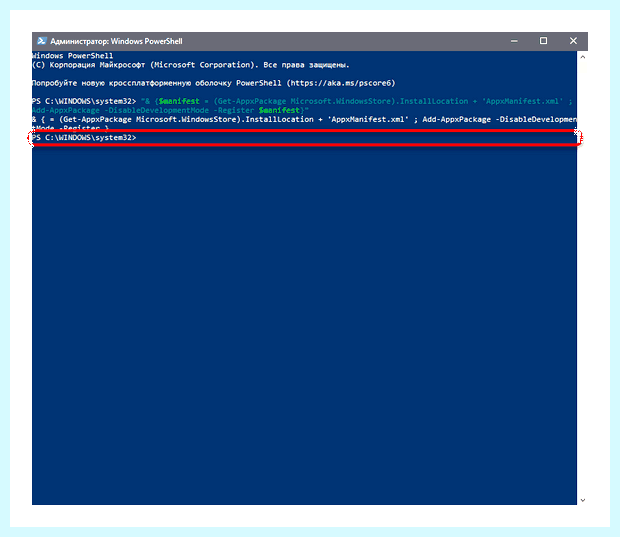620x537 pixels.
Task: Click the white "& { = (Get-AppxPackage" output line
Action: coord(304,119)
